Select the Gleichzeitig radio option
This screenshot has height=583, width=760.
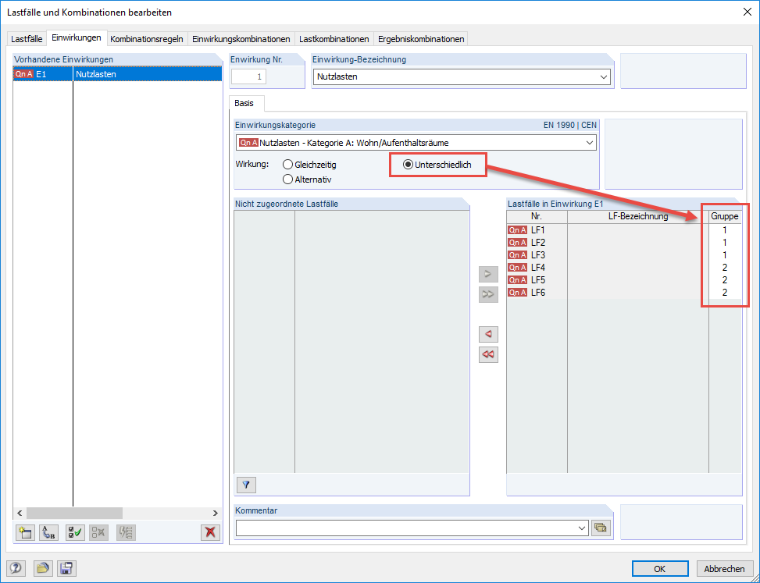(x=309, y=165)
